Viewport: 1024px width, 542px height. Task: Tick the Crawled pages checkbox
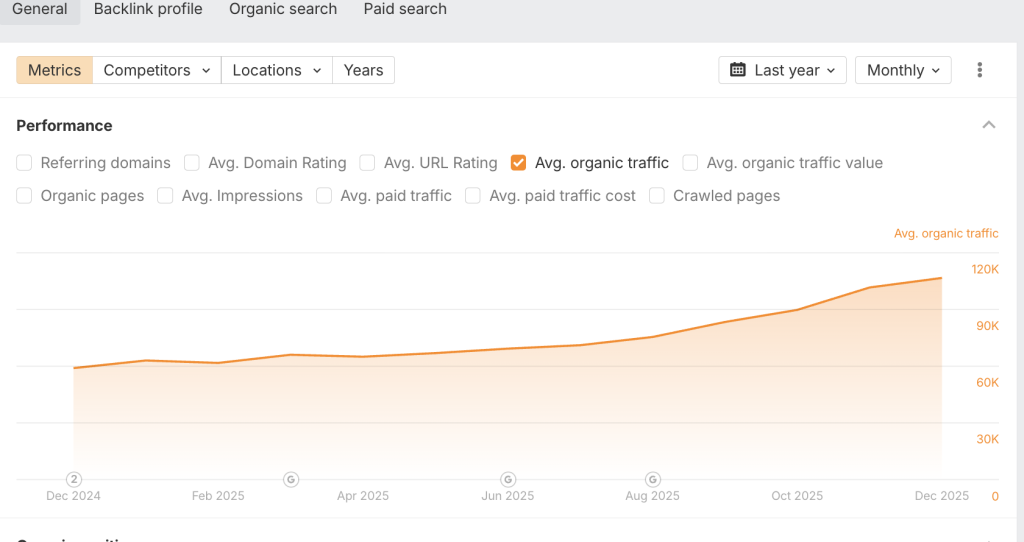[x=657, y=196]
